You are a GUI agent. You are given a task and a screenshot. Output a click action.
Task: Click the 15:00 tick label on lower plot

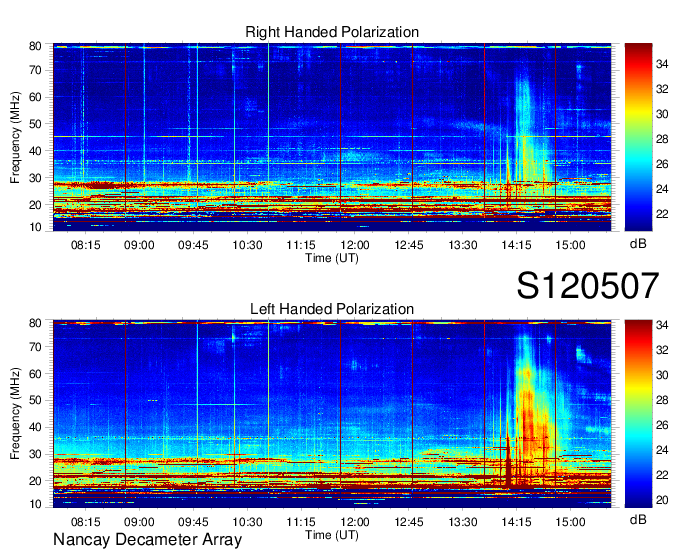pos(570,522)
